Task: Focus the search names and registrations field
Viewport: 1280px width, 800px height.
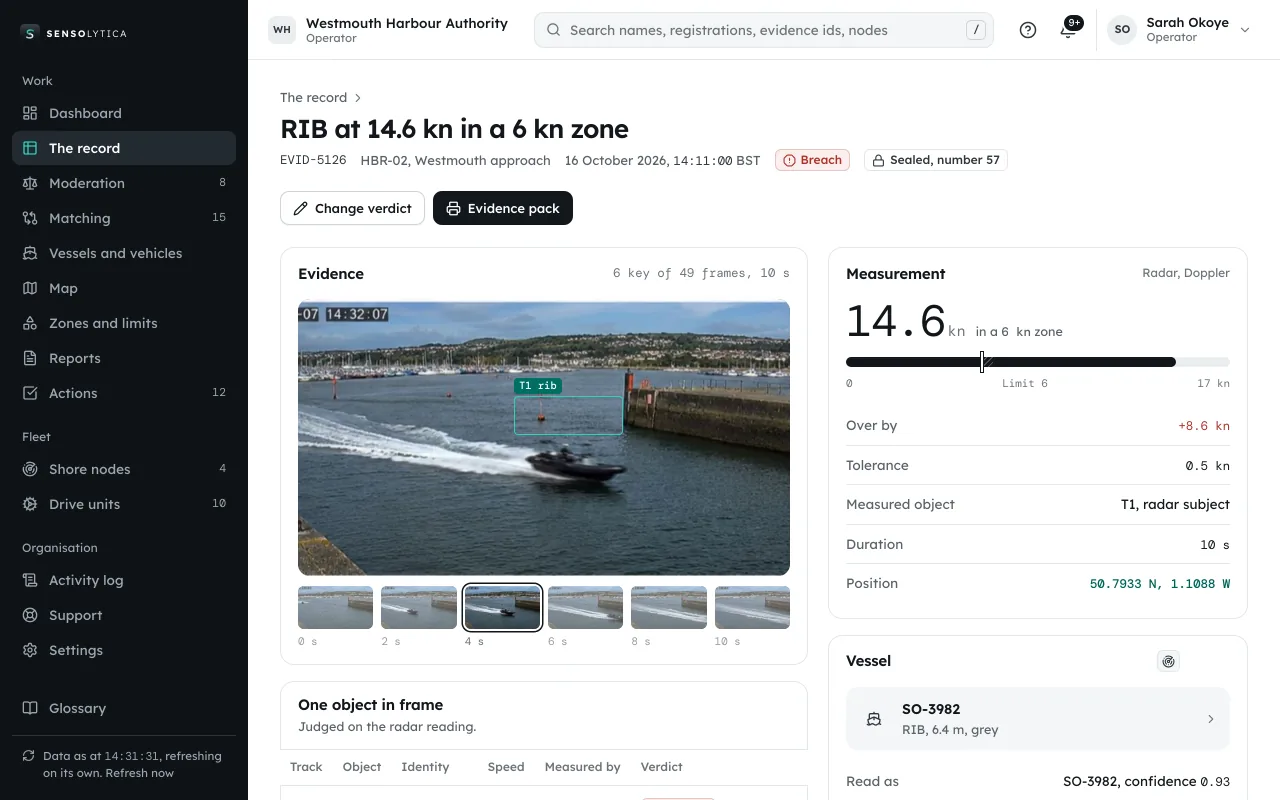Action: (764, 30)
